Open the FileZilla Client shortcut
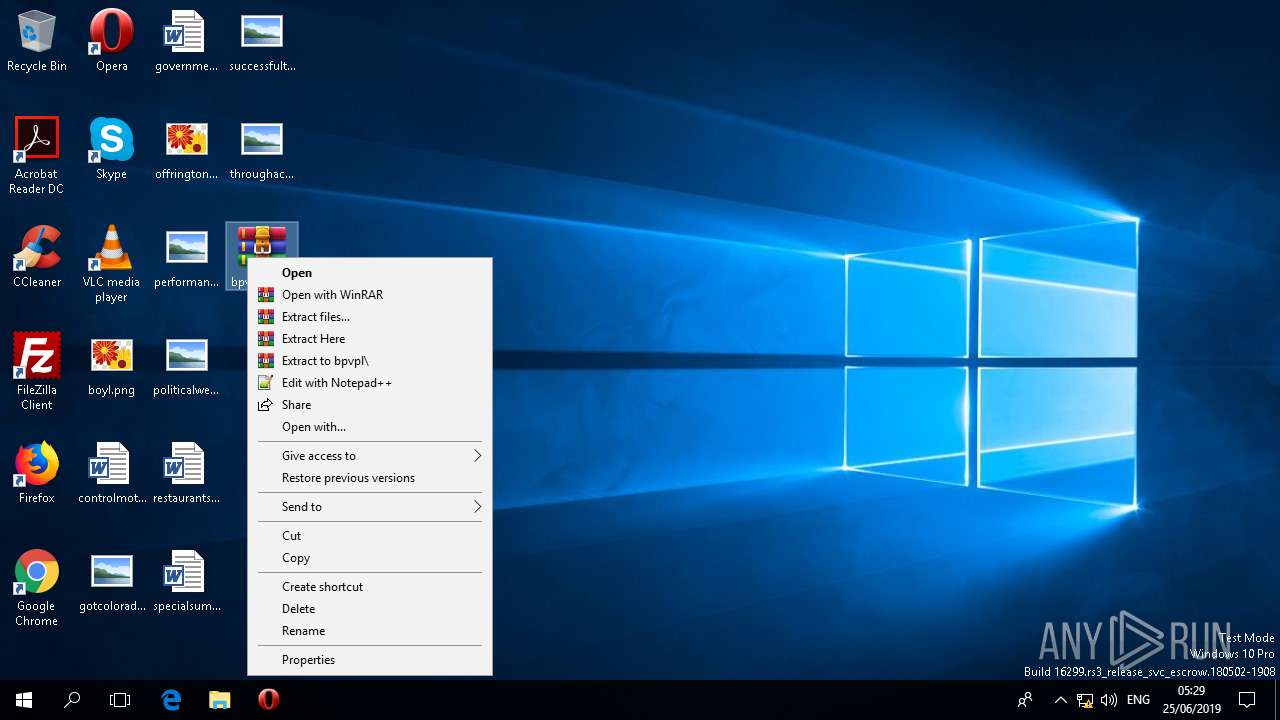 click(x=37, y=372)
